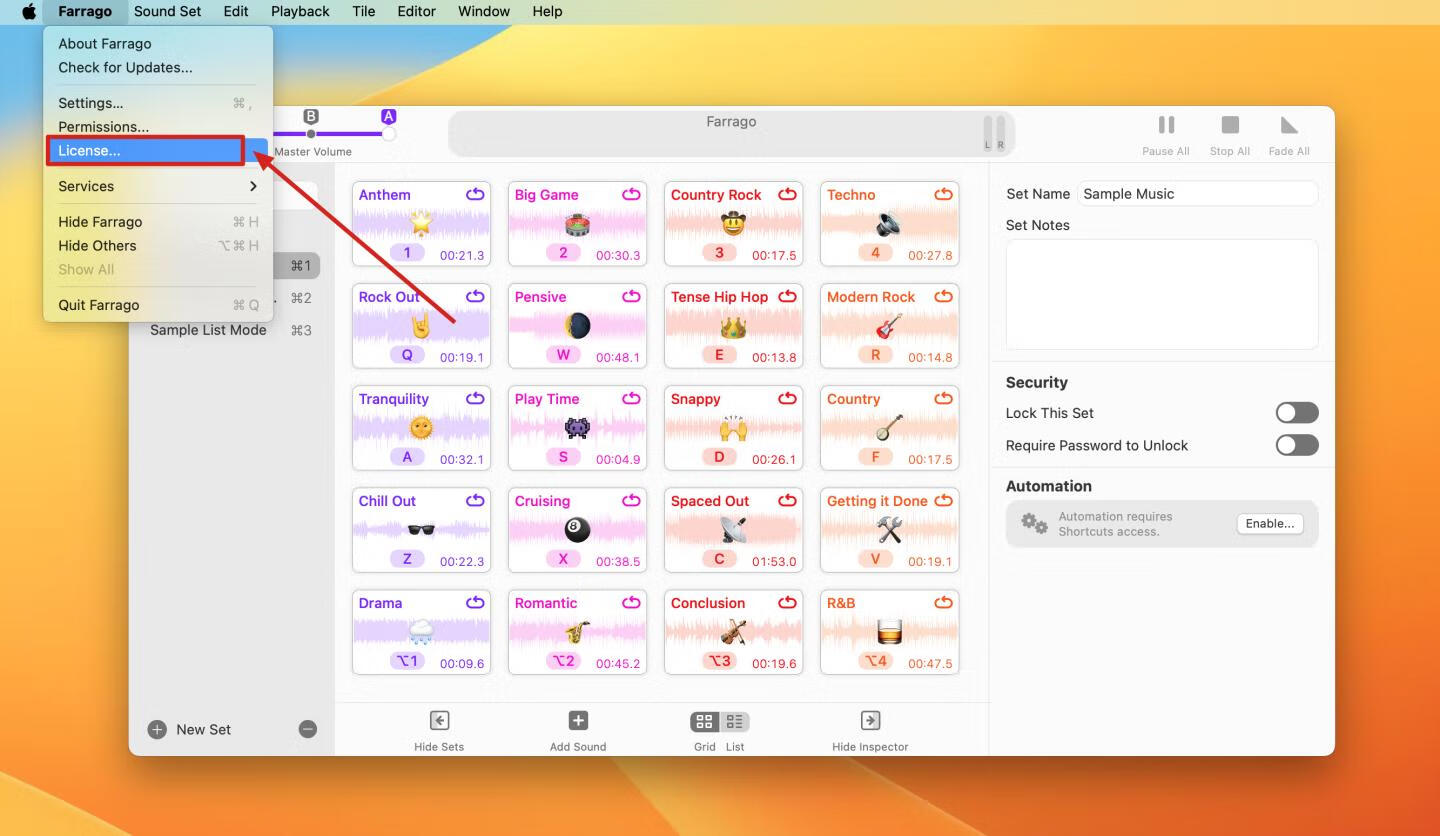
Task: Click the Set Name input field
Action: coord(1197,194)
